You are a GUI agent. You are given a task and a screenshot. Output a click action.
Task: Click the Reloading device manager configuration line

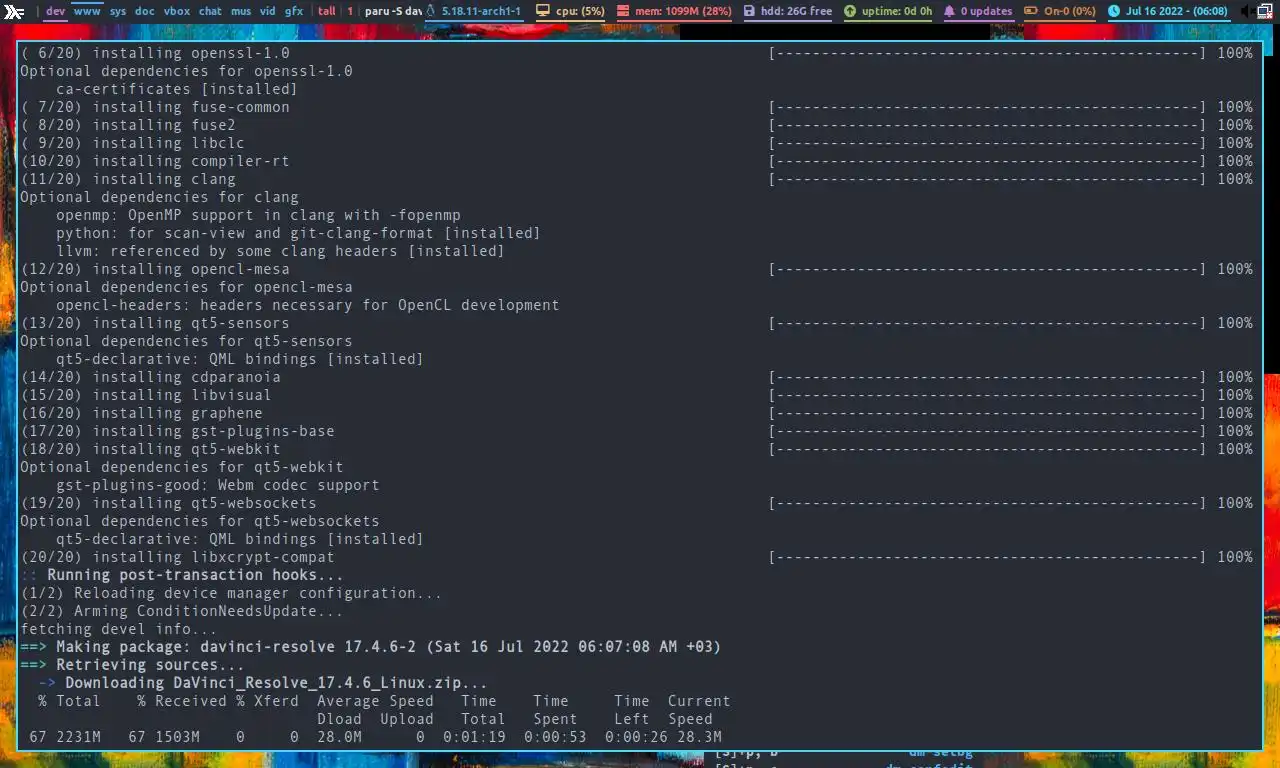pos(231,593)
